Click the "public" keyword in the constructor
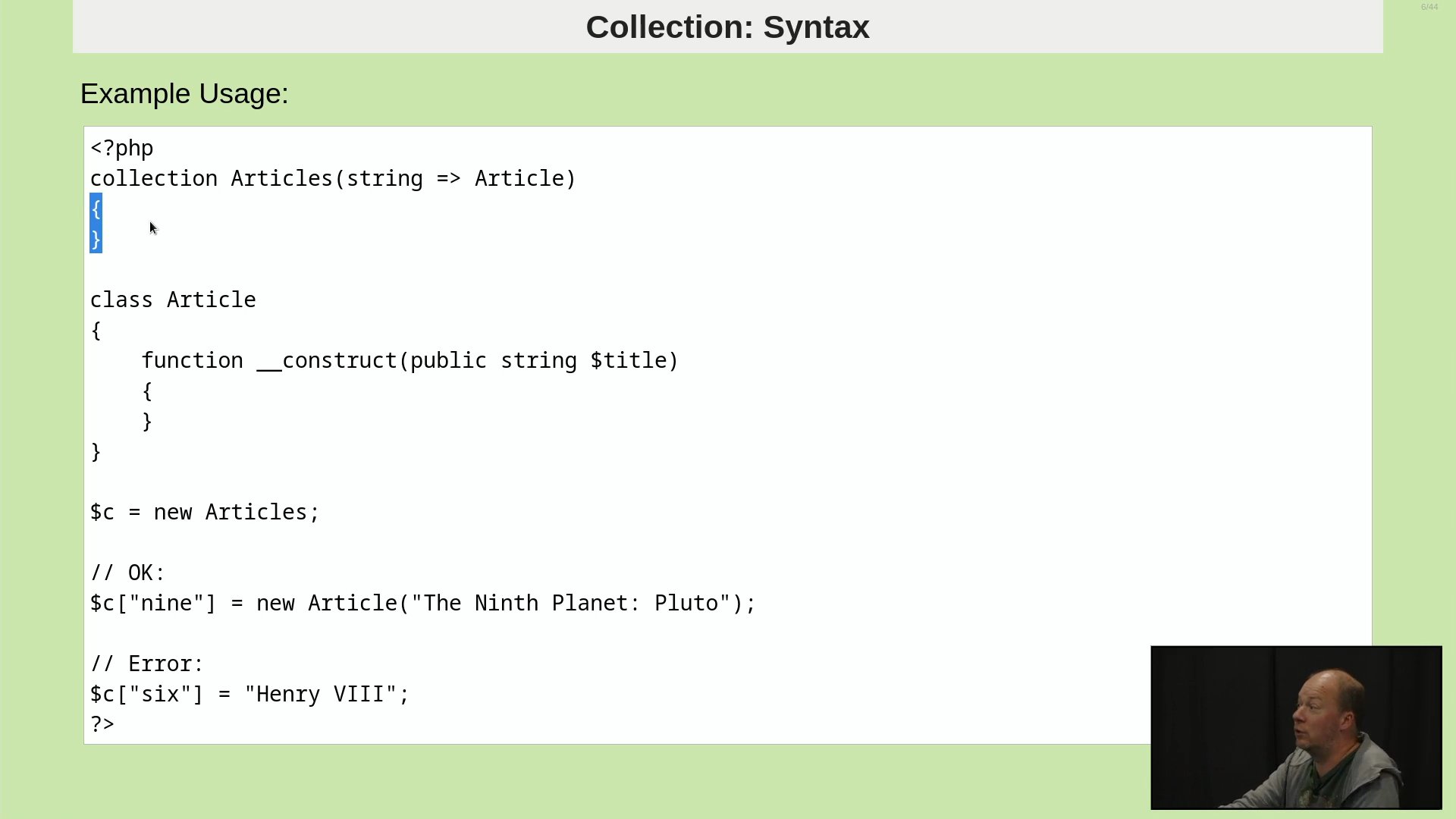Image resolution: width=1456 pixels, height=819 pixels. tap(447, 361)
